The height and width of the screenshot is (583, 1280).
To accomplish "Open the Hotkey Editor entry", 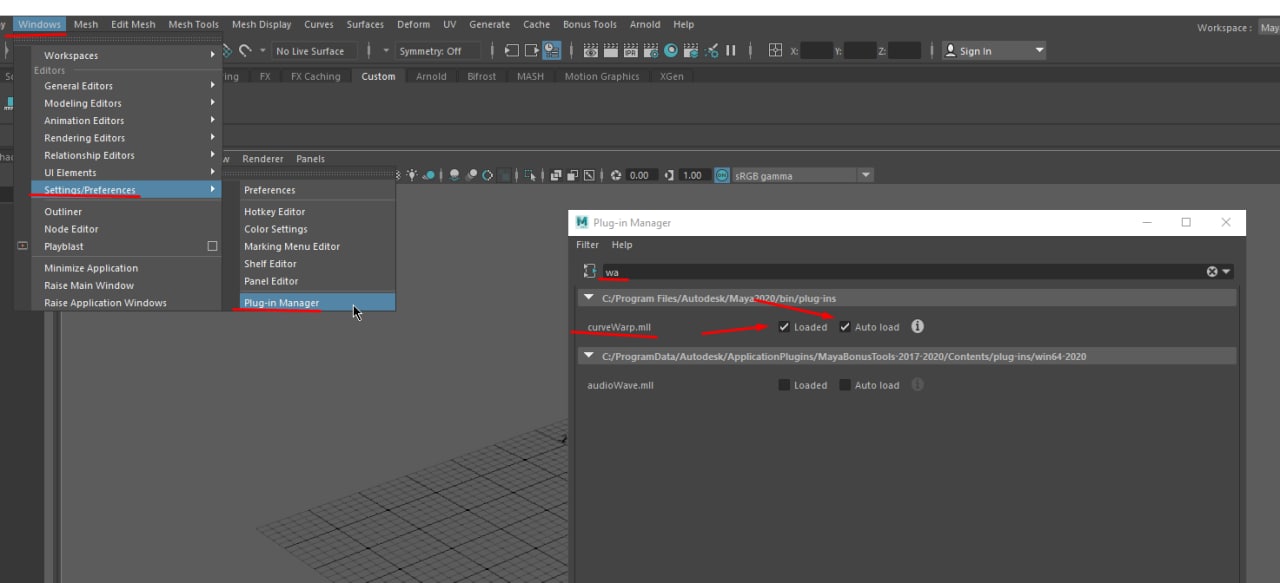I will pos(274,212).
